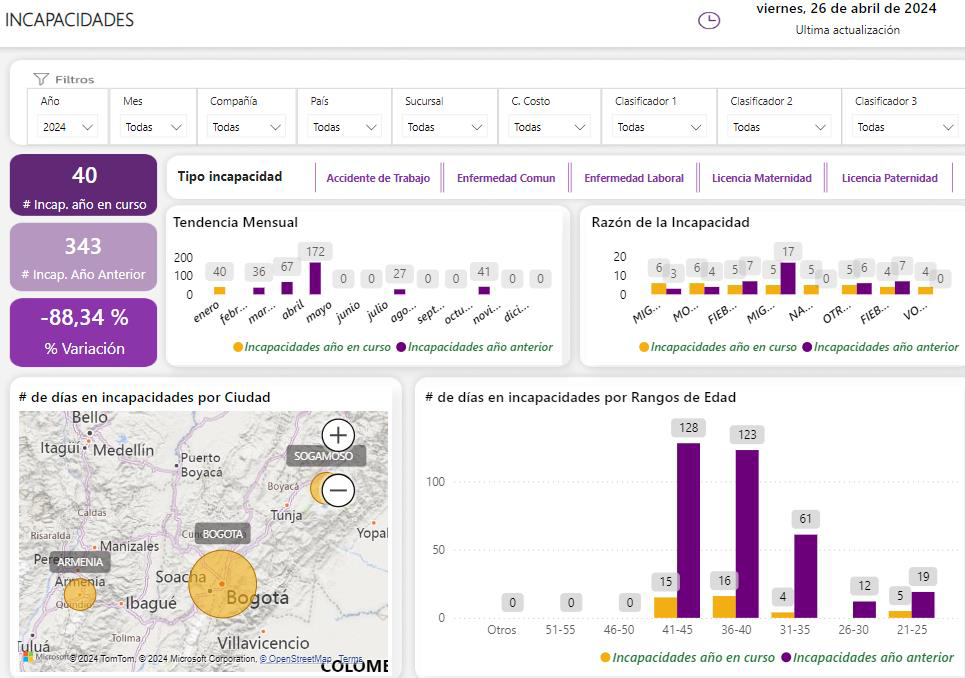Select the Enfermedad Comun type

click(506, 178)
